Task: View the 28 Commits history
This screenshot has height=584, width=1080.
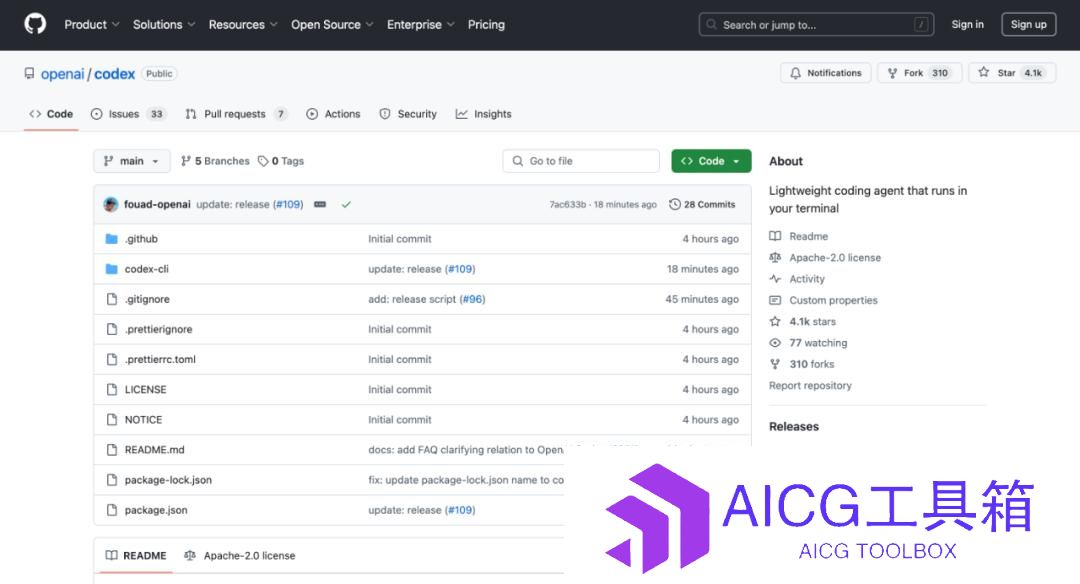Action: (702, 205)
